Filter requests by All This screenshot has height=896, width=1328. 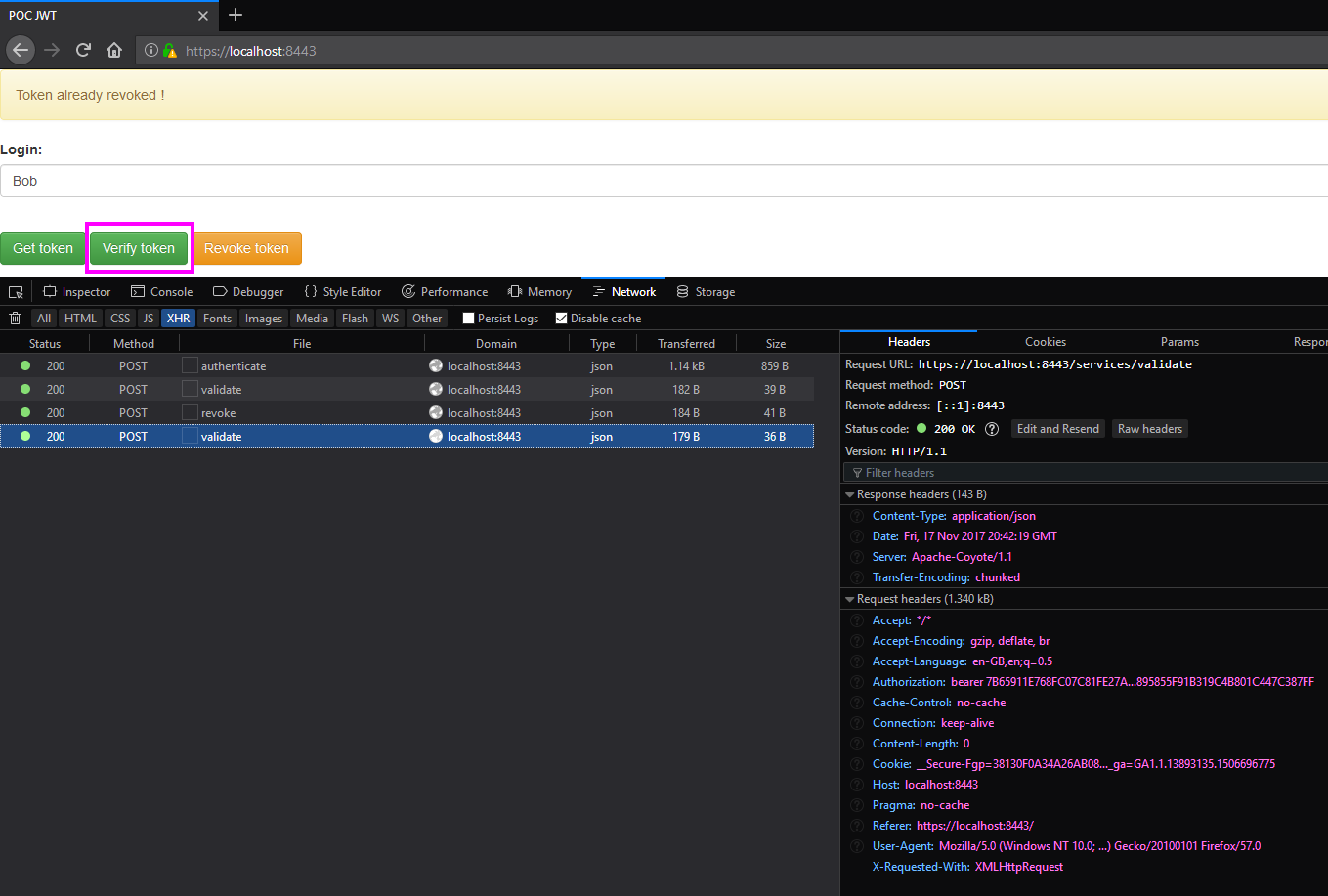point(44,319)
